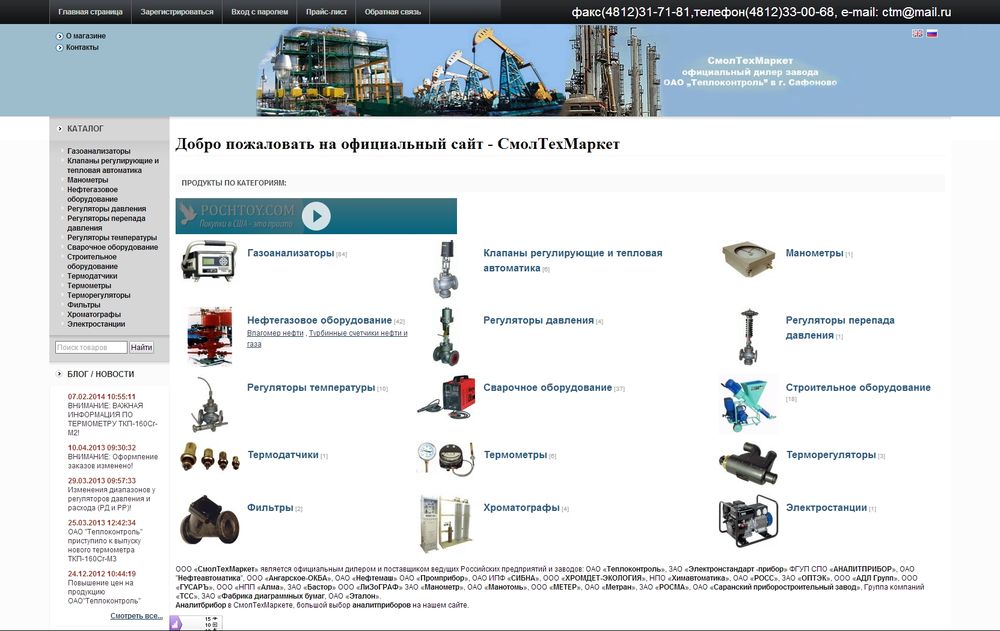This screenshot has width=1000, height=631.
Task: Open the О магазине link
Action: [x=86, y=36]
